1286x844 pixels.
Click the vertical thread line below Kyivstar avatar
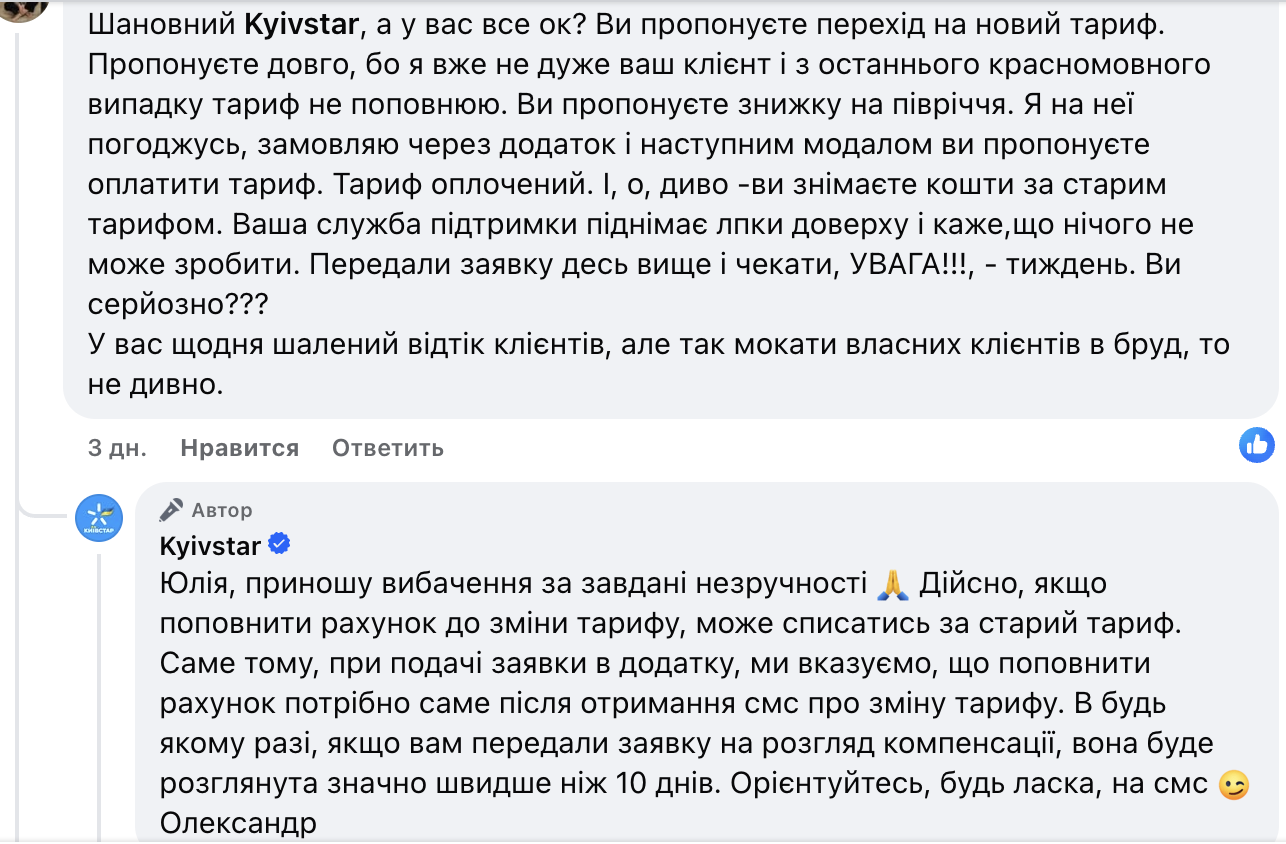99,700
